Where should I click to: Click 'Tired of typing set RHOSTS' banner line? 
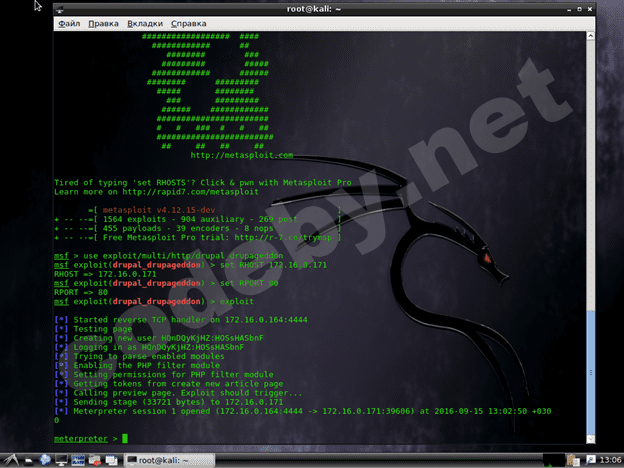203,183
